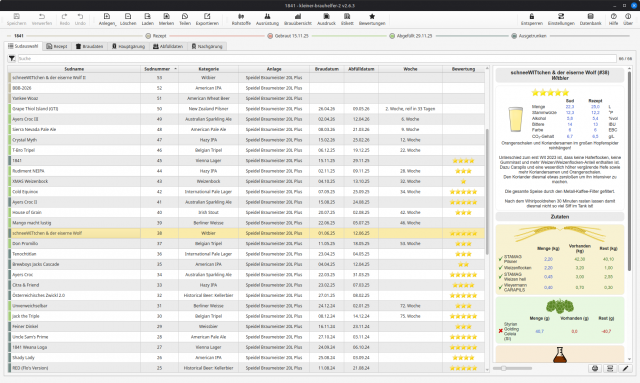The height and width of the screenshot is (383, 640).
Task: Select the Sierra Nevada Pale Ale row
Action: click(x=247, y=129)
